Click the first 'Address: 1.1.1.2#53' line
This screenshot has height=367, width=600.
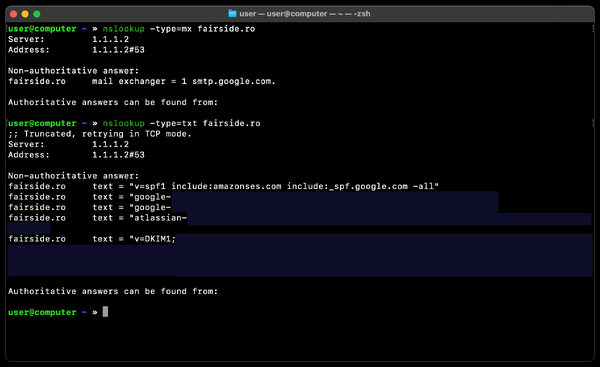point(77,50)
